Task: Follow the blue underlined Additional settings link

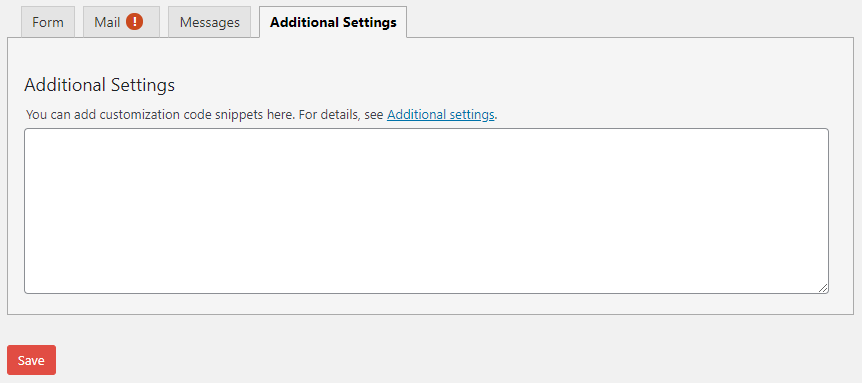Action: point(441,115)
